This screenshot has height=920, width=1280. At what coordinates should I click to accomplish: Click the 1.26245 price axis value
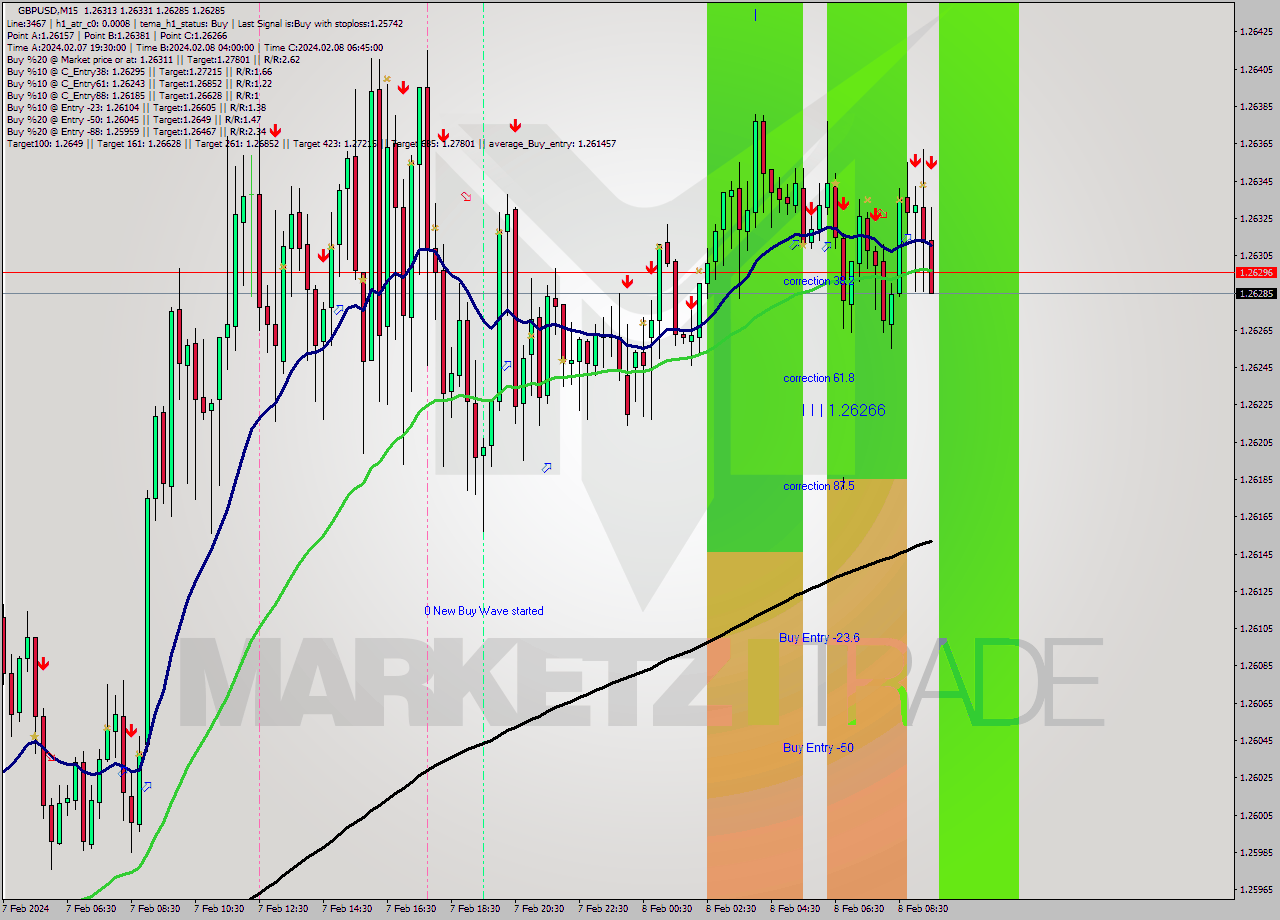(x=1256, y=367)
